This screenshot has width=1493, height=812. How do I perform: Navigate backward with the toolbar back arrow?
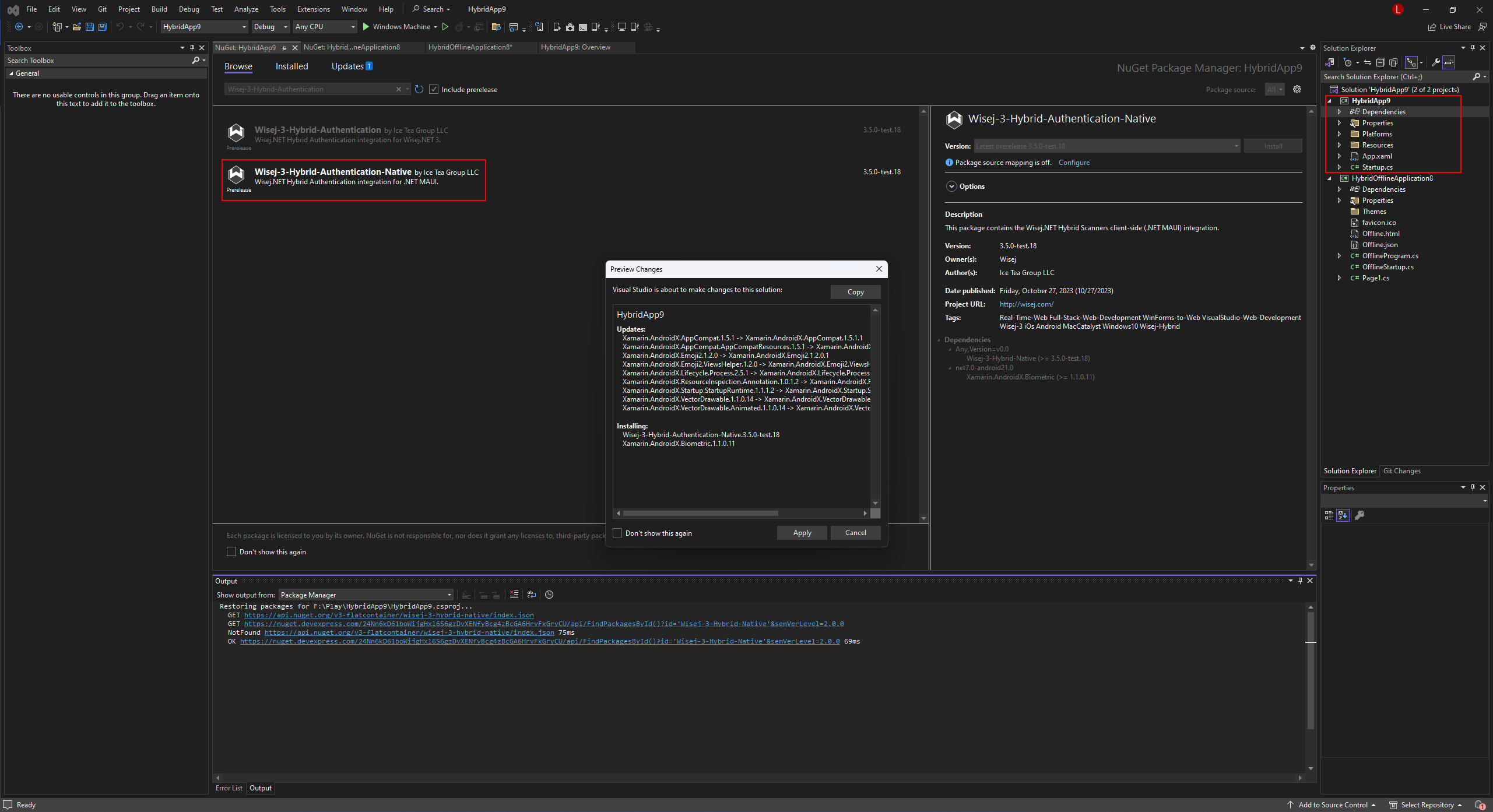pos(19,27)
